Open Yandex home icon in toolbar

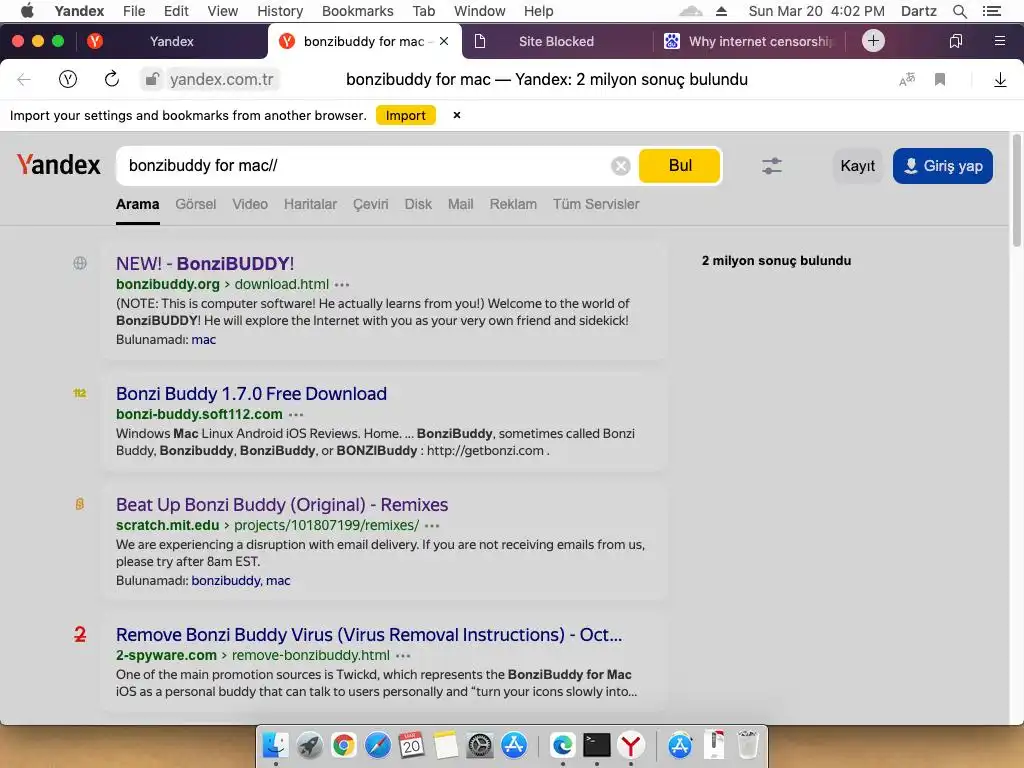pos(68,80)
